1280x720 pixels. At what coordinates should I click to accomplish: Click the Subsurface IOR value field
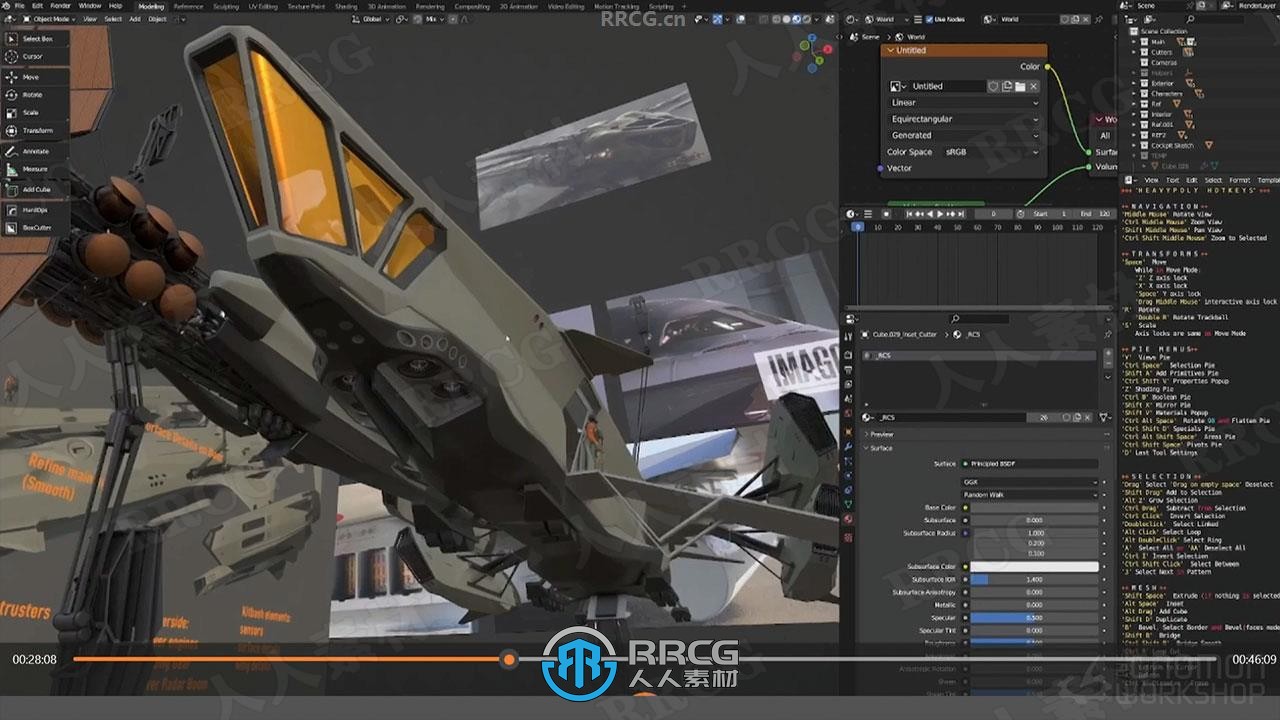pyautogui.click(x=1035, y=579)
